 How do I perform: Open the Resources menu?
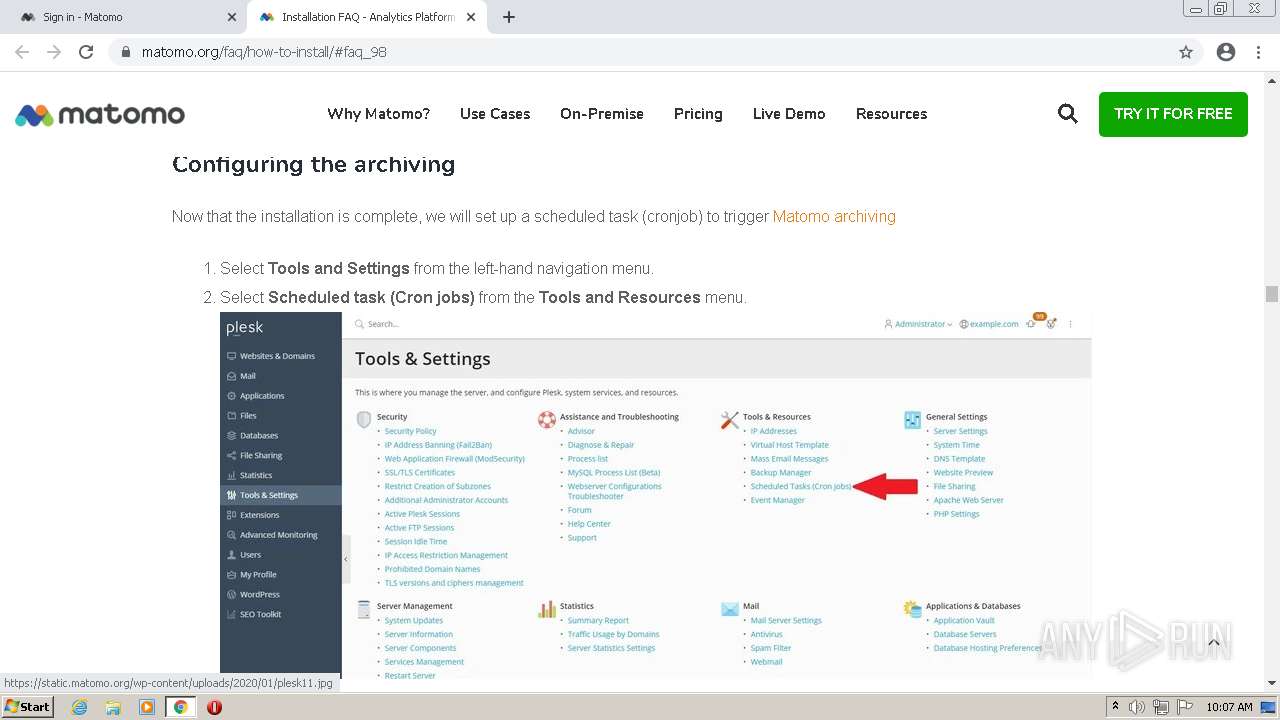891,114
